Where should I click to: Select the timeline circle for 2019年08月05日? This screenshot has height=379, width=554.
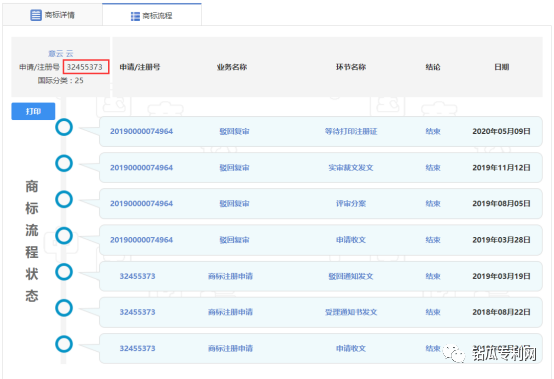click(64, 199)
